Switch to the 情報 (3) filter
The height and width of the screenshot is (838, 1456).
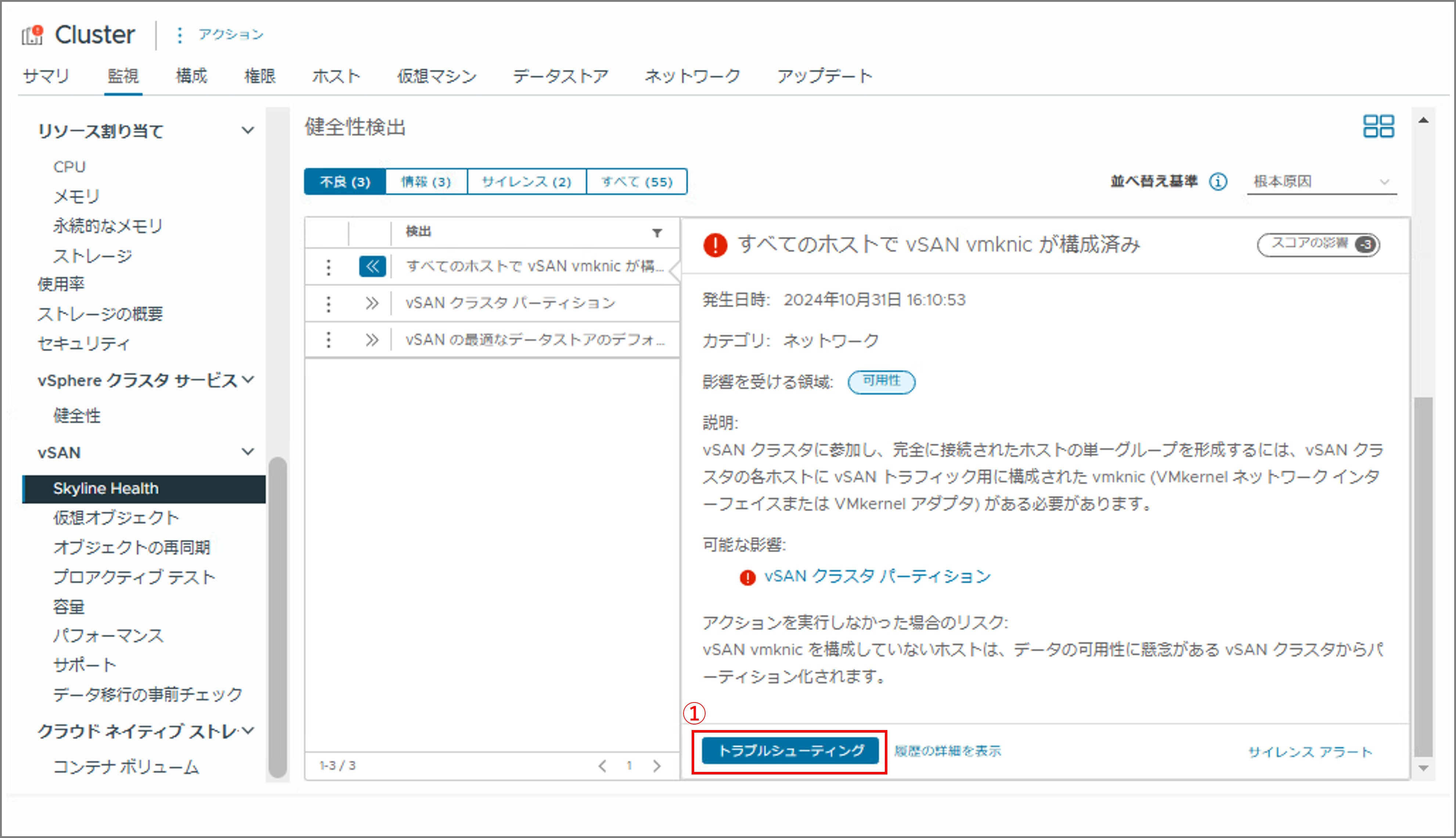pyautogui.click(x=426, y=182)
